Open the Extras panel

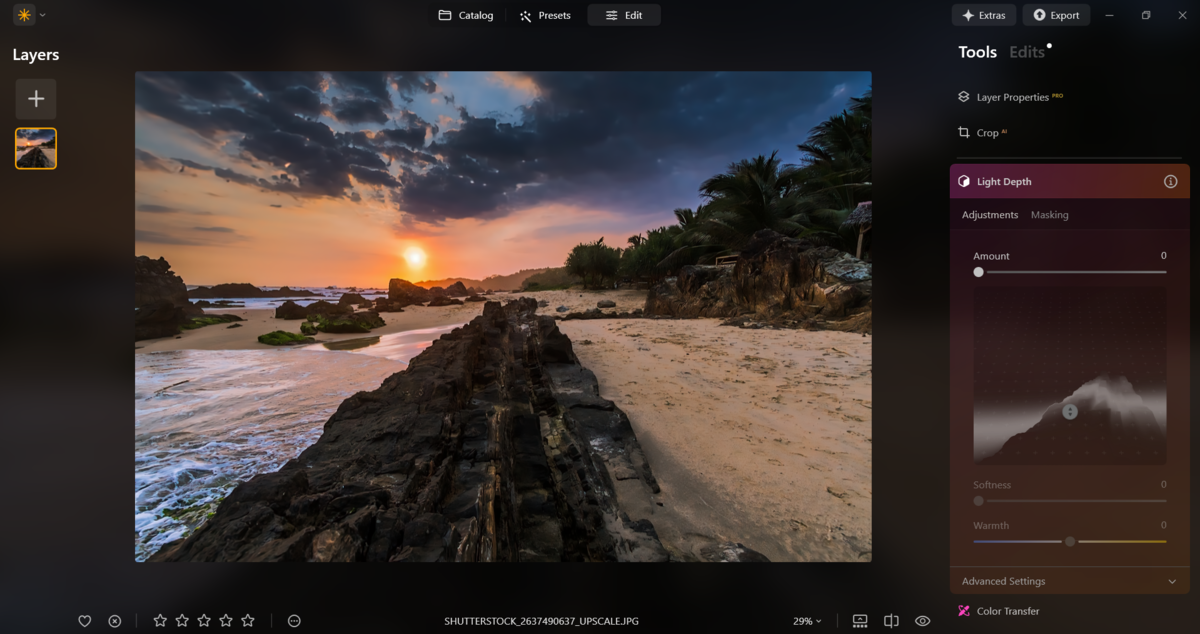click(983, 14)
